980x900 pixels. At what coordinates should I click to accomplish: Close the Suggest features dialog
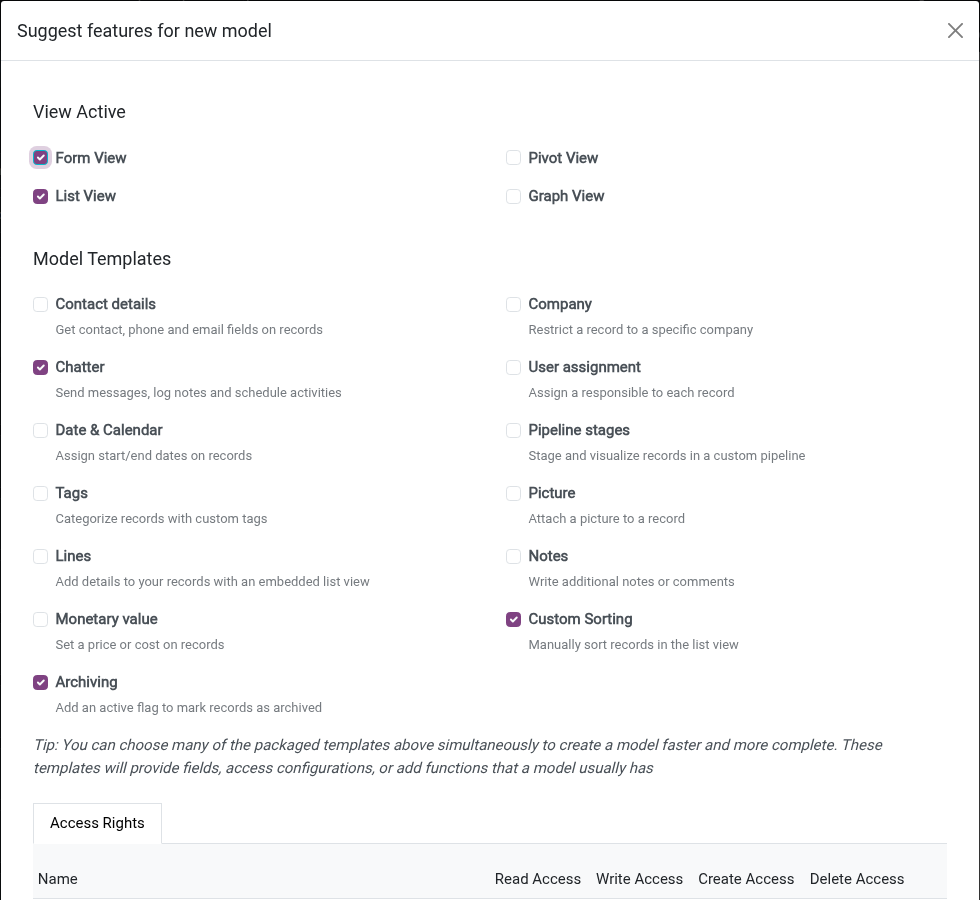click(954, 31)
